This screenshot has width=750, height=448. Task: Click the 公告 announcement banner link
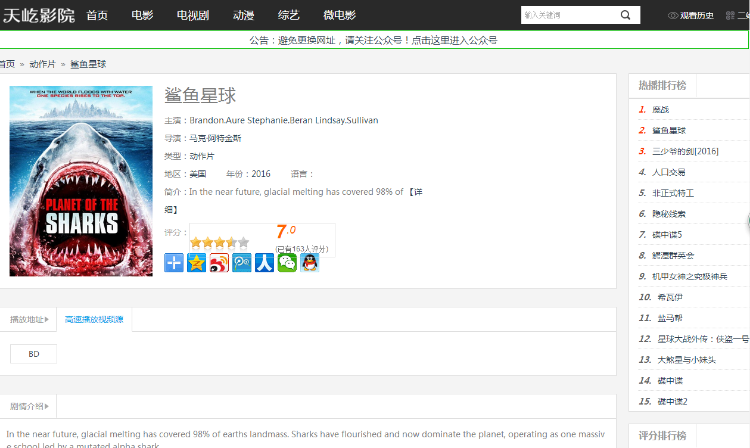tap(373, 40)
